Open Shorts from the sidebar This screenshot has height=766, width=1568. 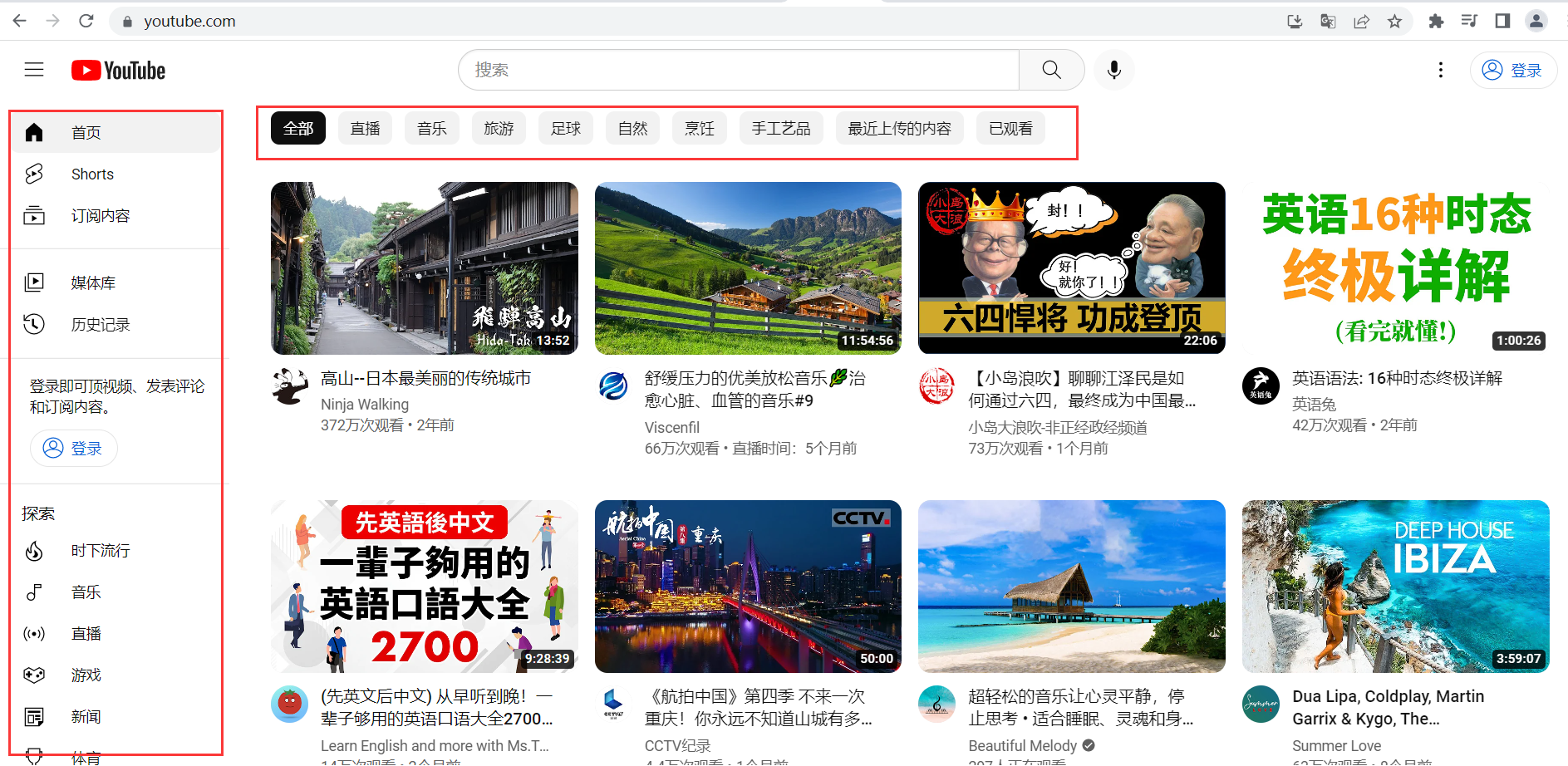[91, 174]
